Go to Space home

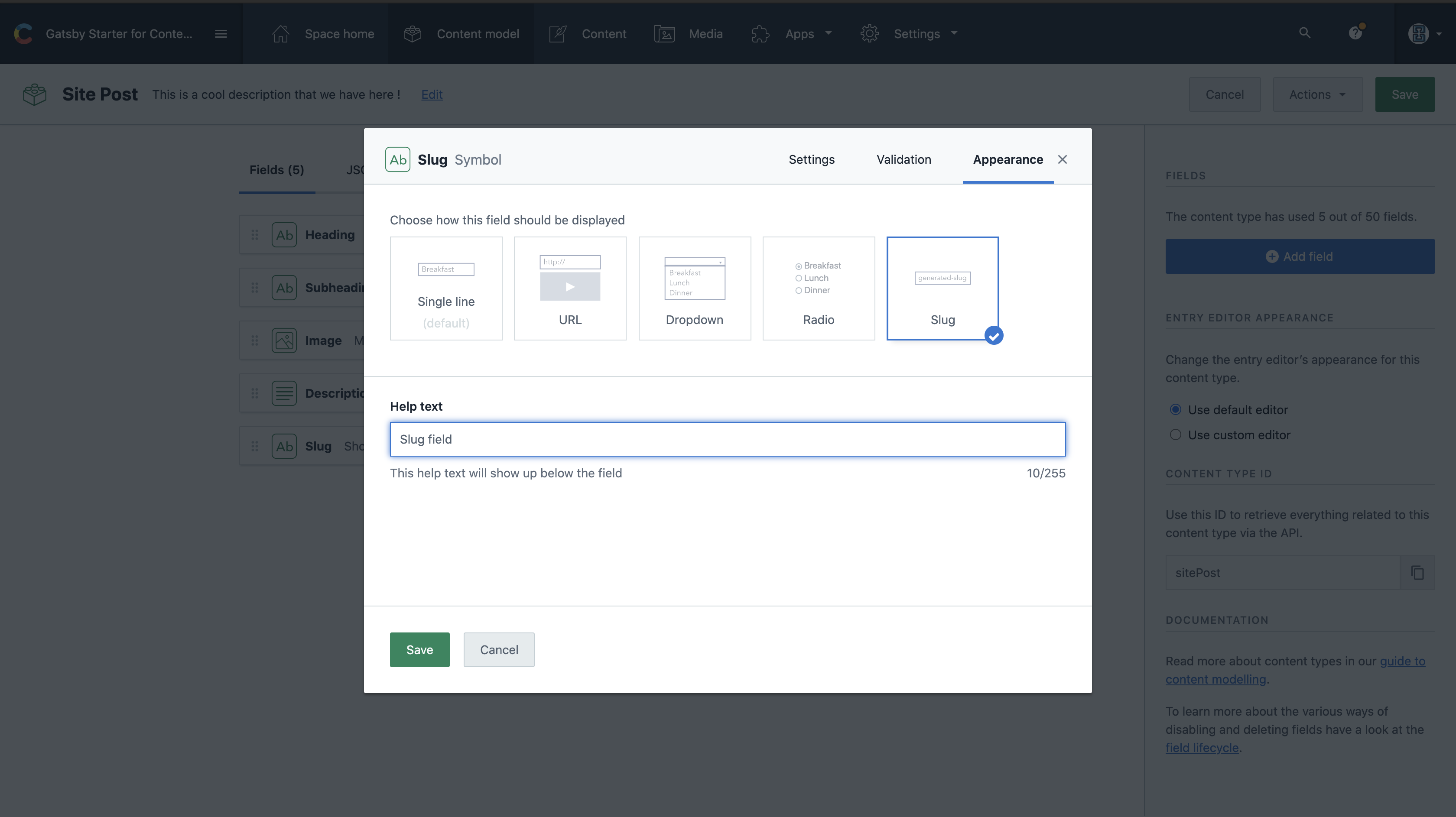point(339,34)
